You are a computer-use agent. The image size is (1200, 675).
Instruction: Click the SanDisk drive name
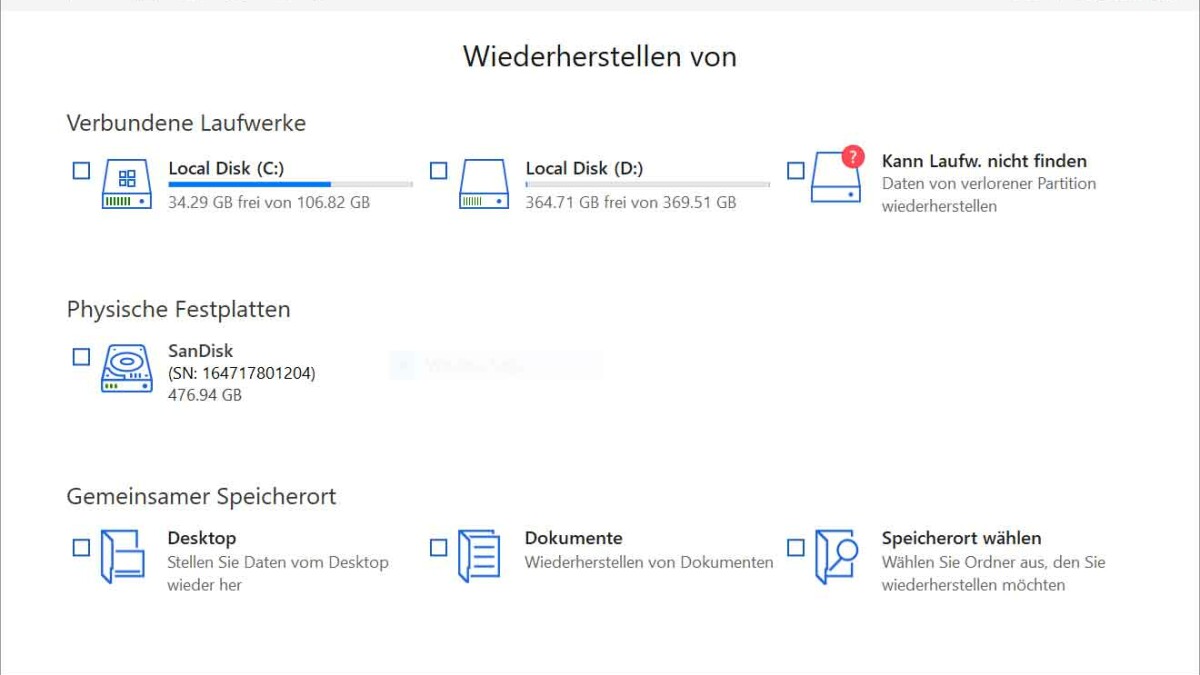click(x=200, y=351)
